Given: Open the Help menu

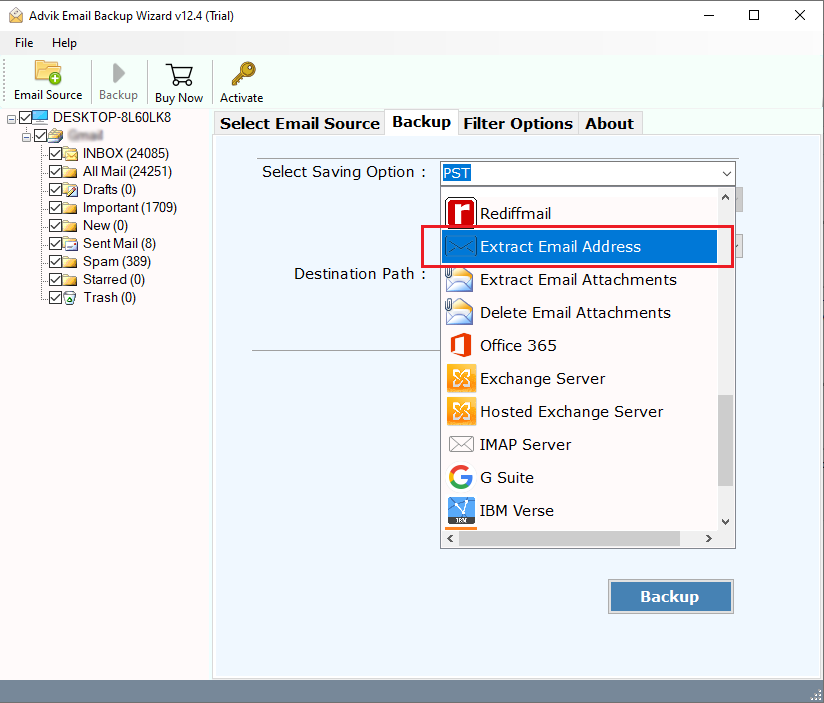Looking at the screenshot, I should 64,43.
